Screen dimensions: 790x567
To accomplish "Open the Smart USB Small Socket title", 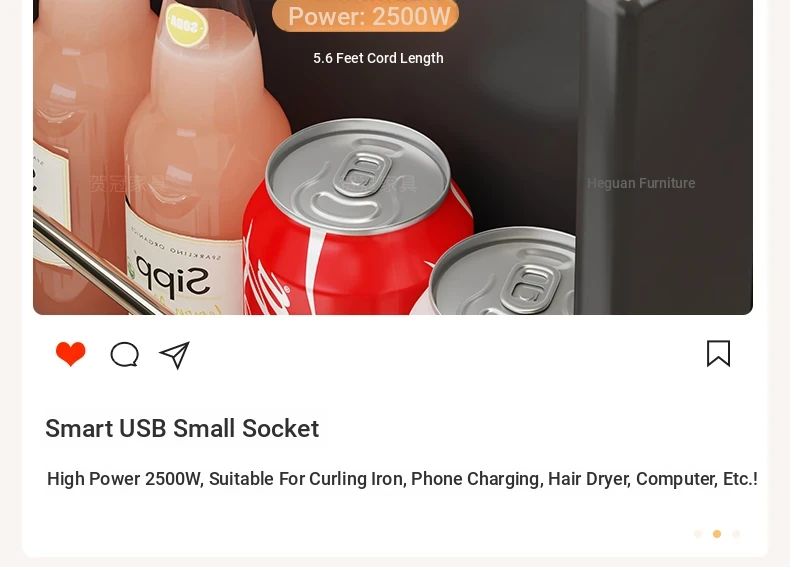I will [182, 428].
